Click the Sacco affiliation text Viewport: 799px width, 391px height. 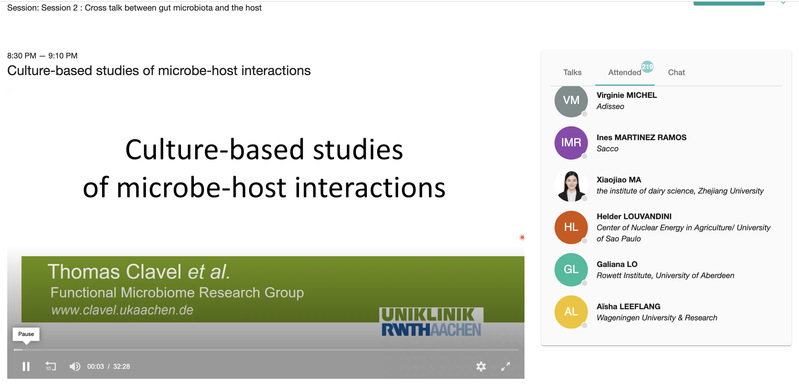(x=607, y=149)
